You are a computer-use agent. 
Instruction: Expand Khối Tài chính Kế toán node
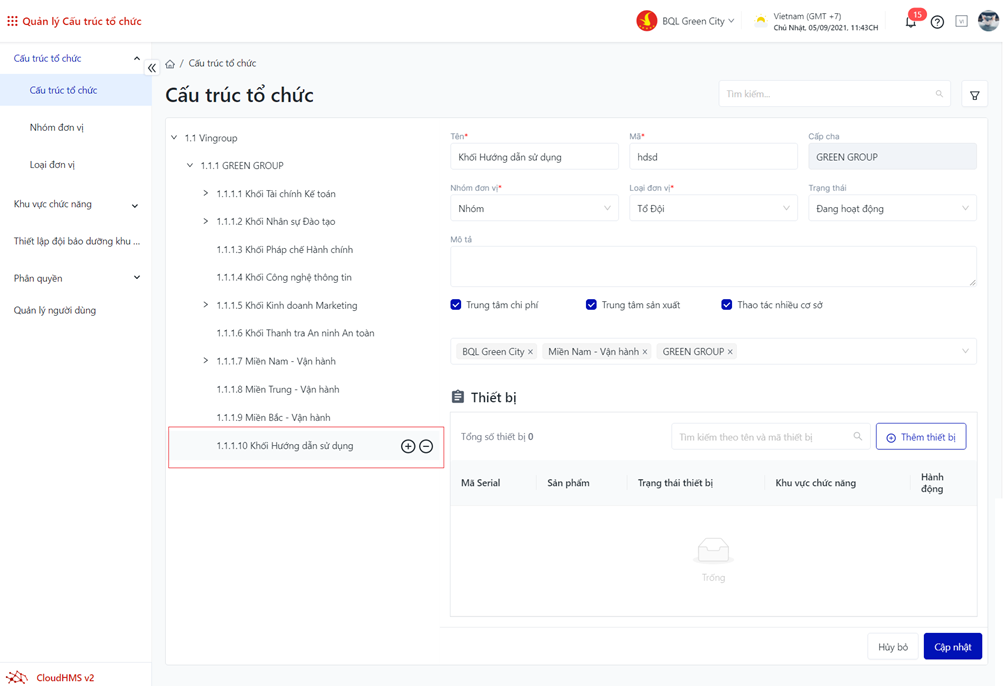click(x=206, y=194)
